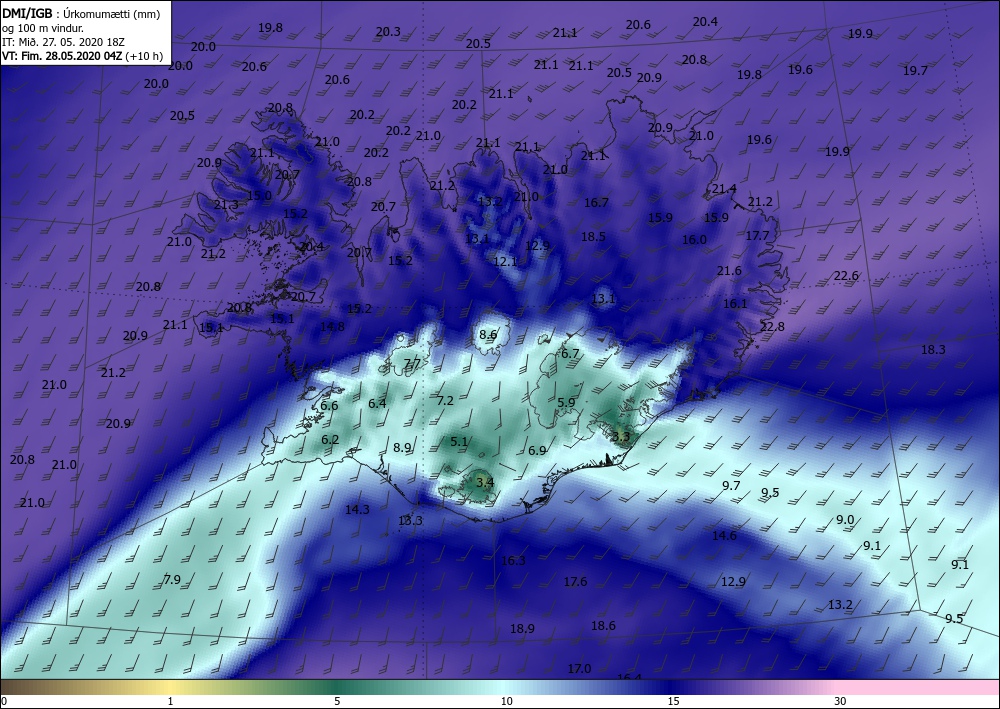Click the map value 7.2

445,400
